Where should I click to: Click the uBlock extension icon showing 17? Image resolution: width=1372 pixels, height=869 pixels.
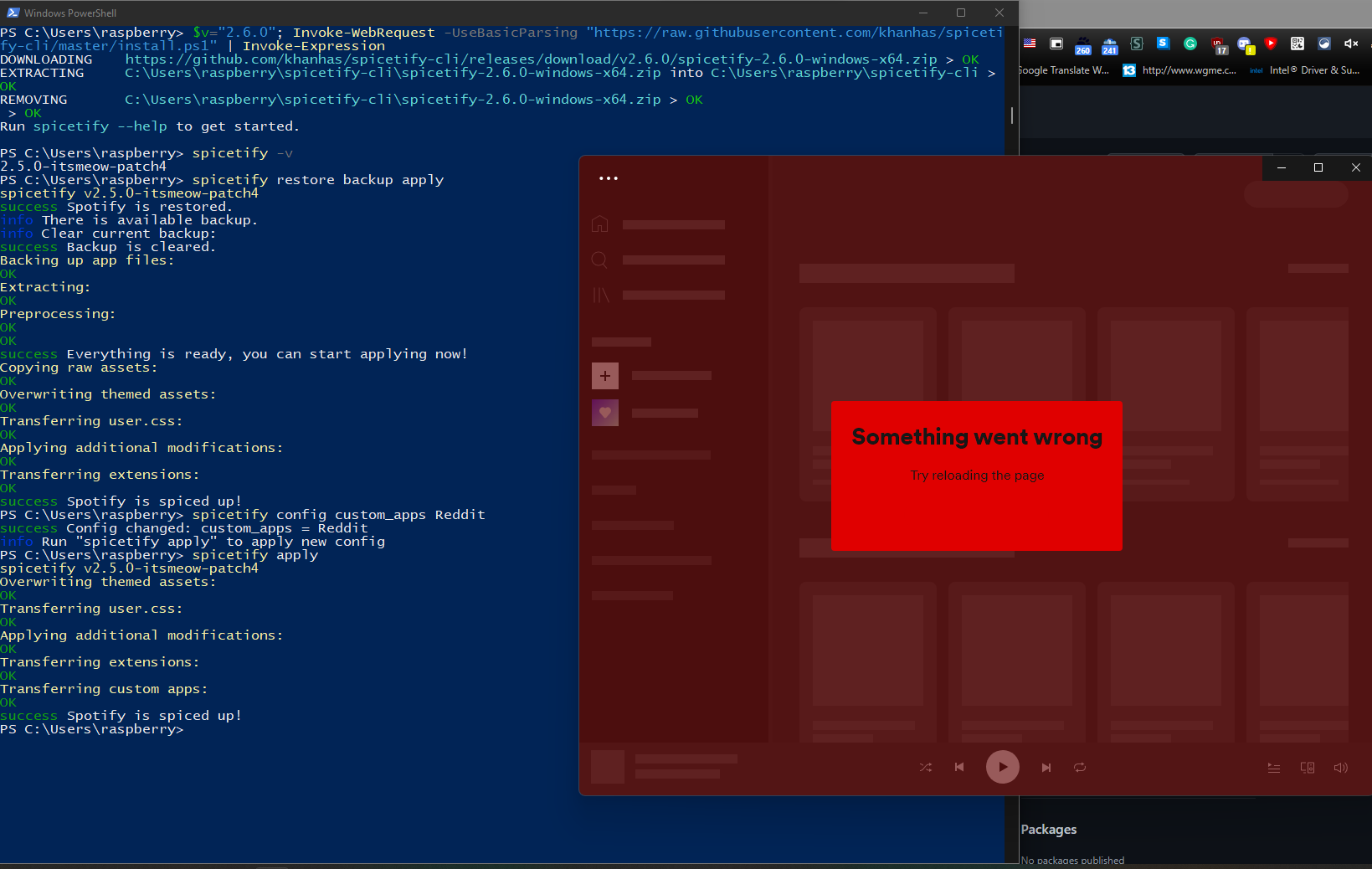pyautogui.click(x=1218, y=44)
